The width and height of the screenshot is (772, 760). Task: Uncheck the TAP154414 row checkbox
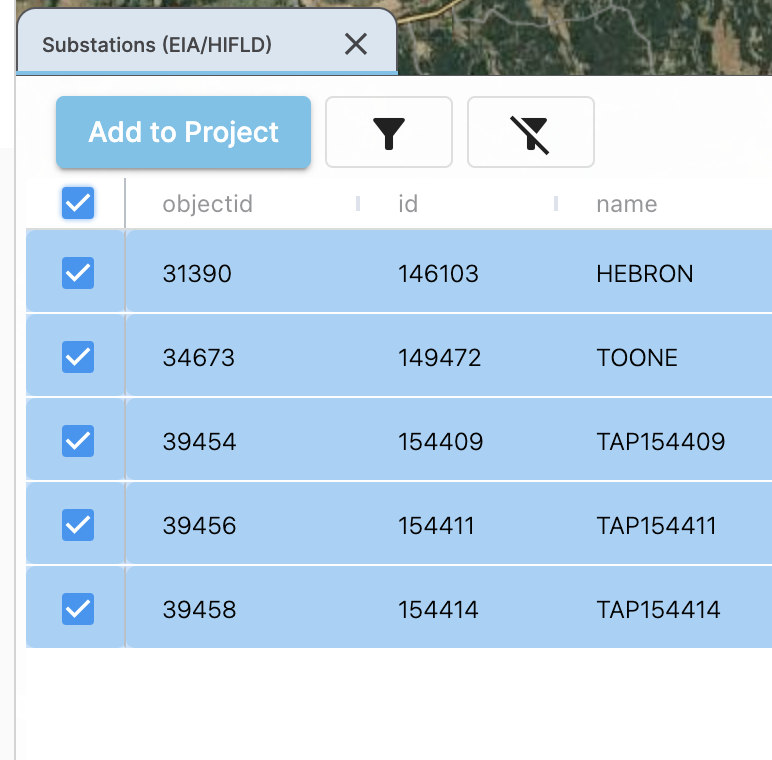[78, 609]
